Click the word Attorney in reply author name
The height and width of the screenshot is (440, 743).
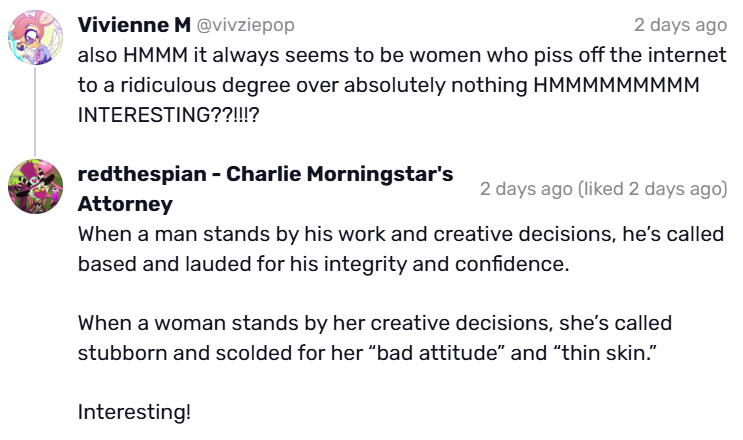(125, 204)
